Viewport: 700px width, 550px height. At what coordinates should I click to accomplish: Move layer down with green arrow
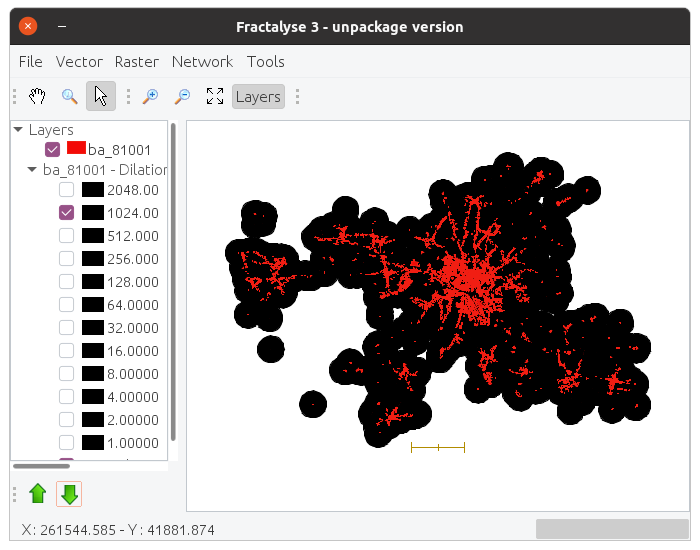[69, 493]
